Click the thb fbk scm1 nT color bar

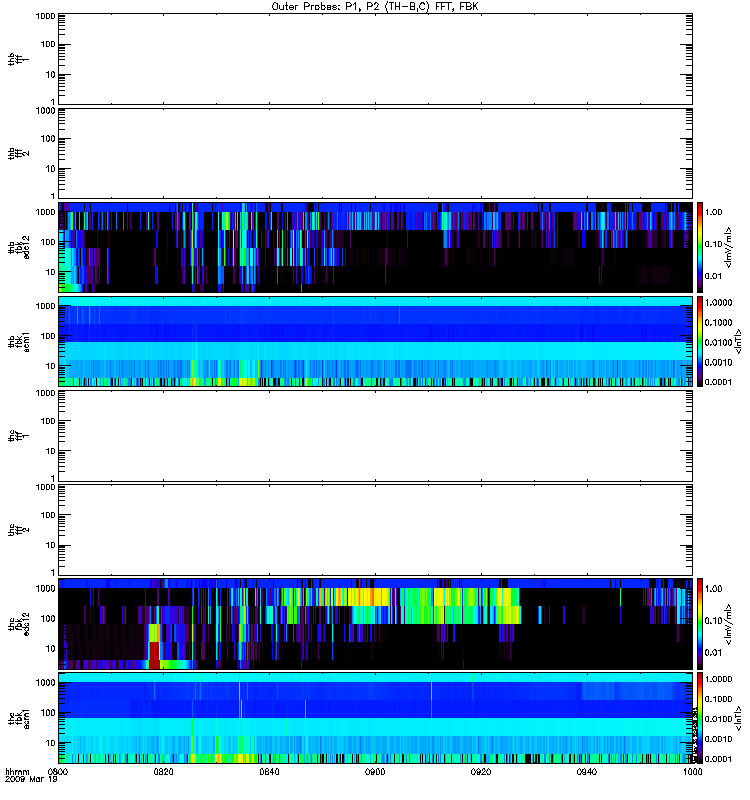point(700,341)
